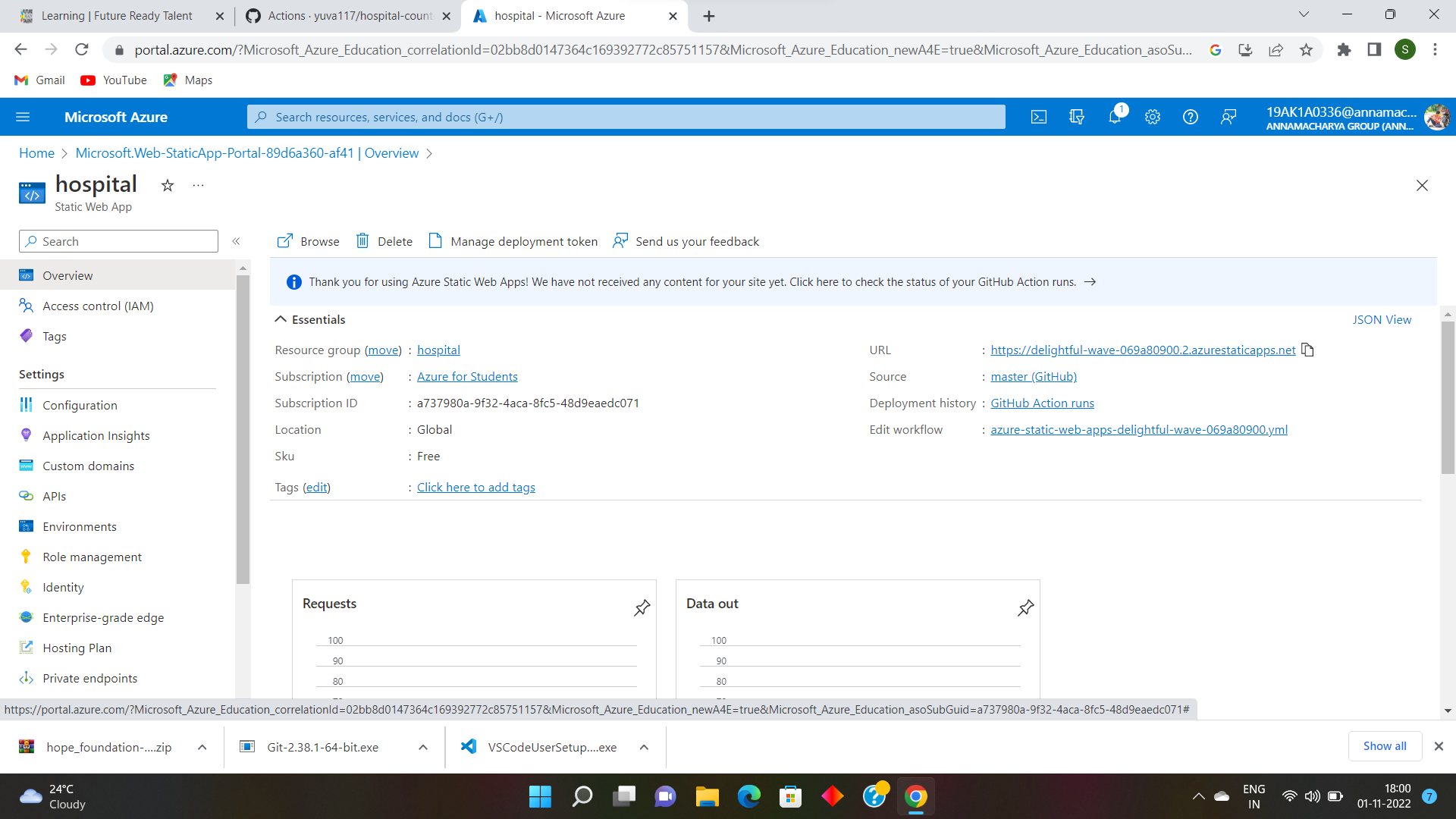Open the portal settings gear

1152,117
